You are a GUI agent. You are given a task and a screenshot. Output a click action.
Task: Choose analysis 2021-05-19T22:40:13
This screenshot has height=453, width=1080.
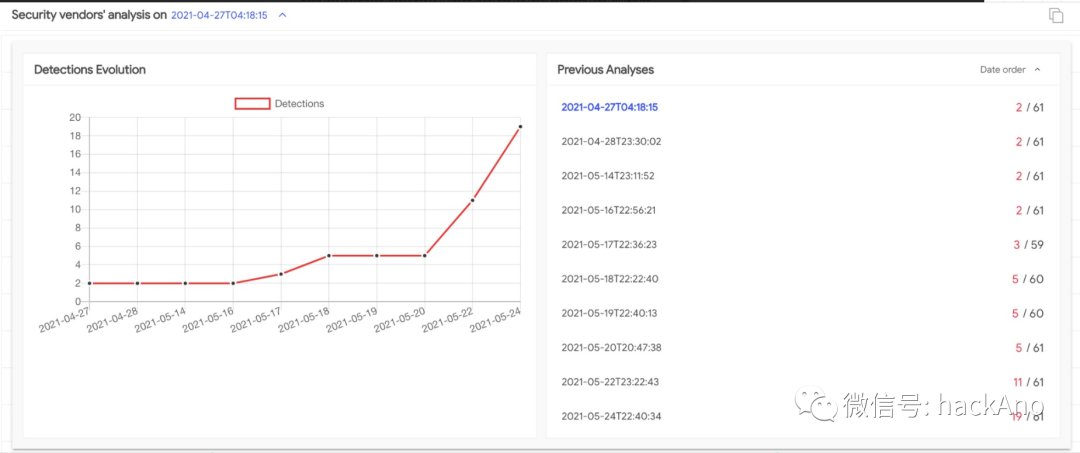pos(608,313)
